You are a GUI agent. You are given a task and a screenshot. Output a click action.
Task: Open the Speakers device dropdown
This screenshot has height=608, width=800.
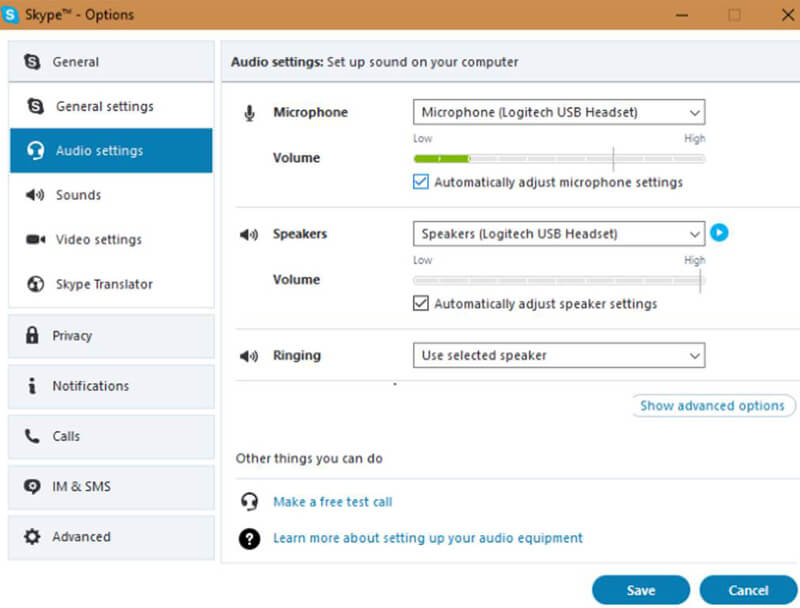pos(559,234)
